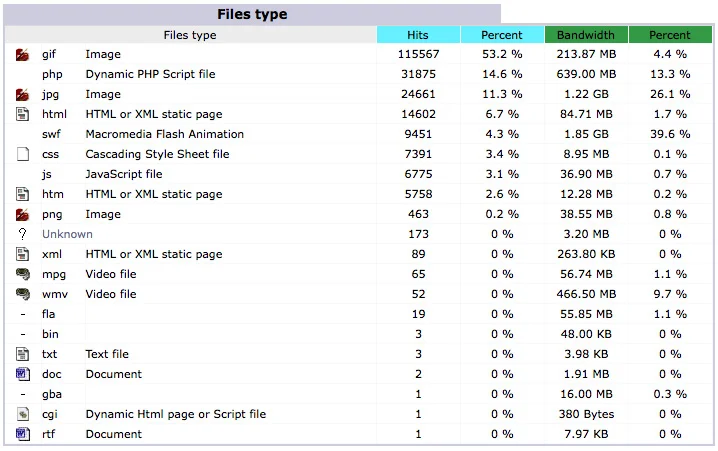718x451 pixels.
Task: Click the jpg image file icon
Action: (x=23, y=95)
